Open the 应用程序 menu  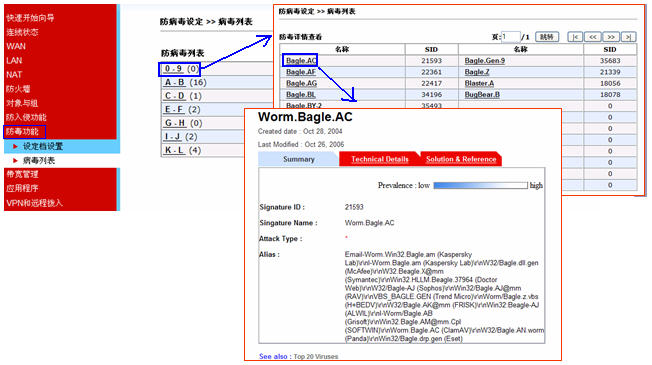22,188
